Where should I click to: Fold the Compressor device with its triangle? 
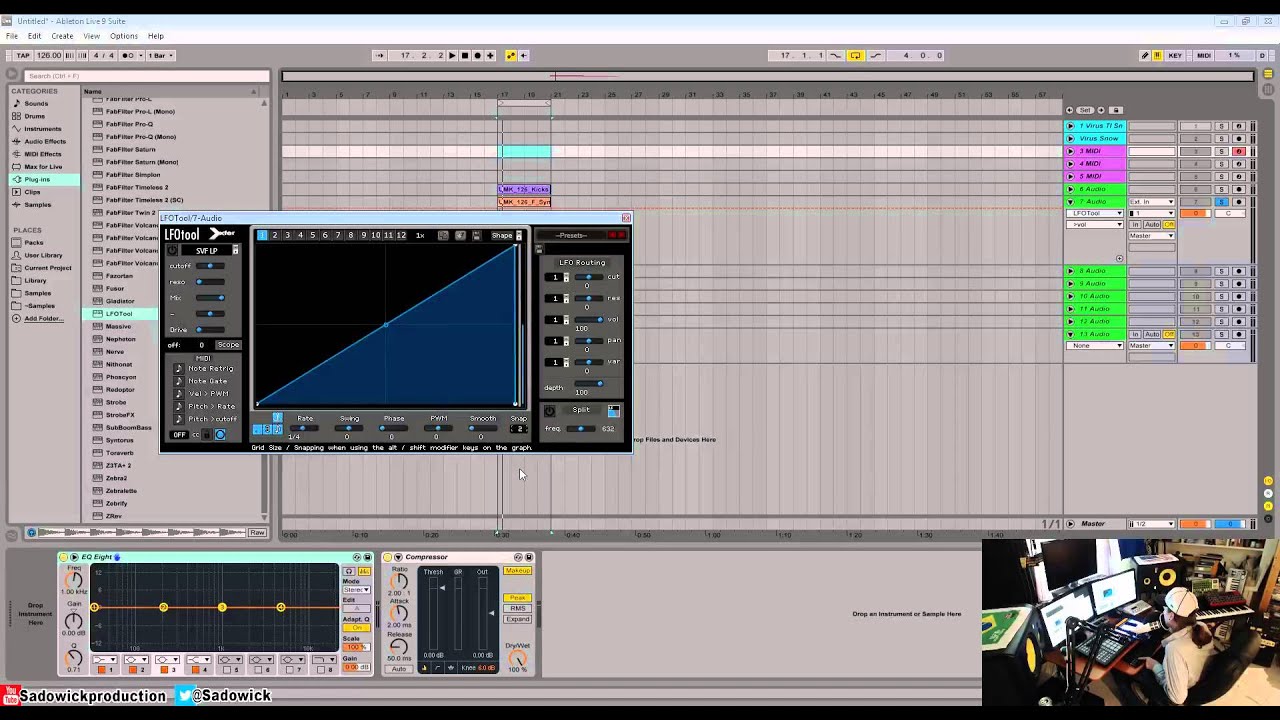tap(398, 557)
